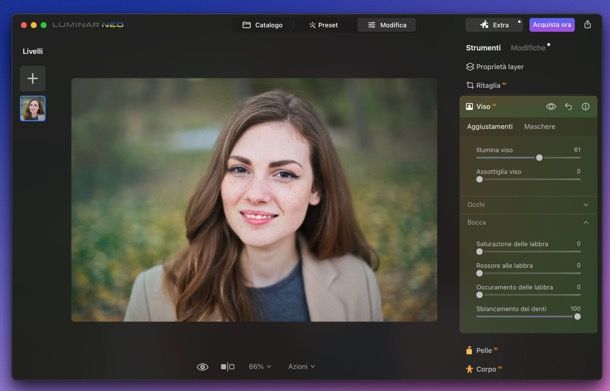610x391 pixels.
Task: Click the layers icon beside Proprietà layer
Action: coord(470,67)
